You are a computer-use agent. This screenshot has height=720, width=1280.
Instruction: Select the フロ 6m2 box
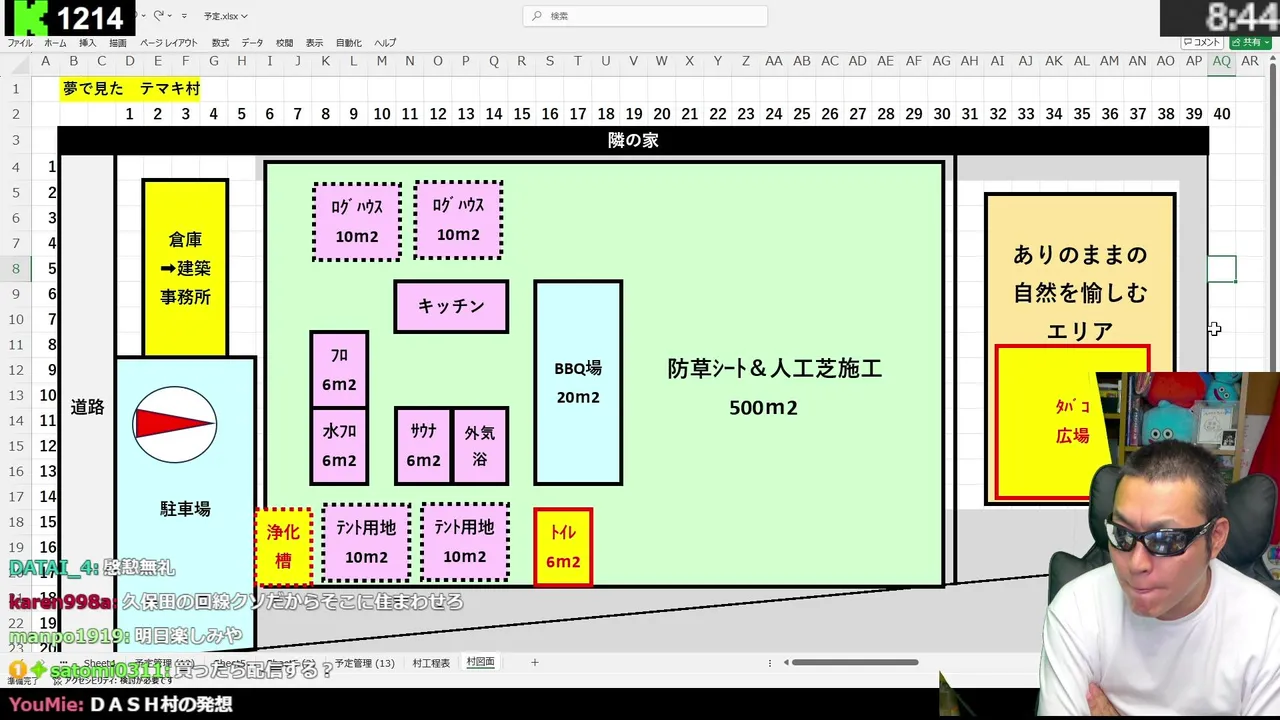[x=339, y=369]
